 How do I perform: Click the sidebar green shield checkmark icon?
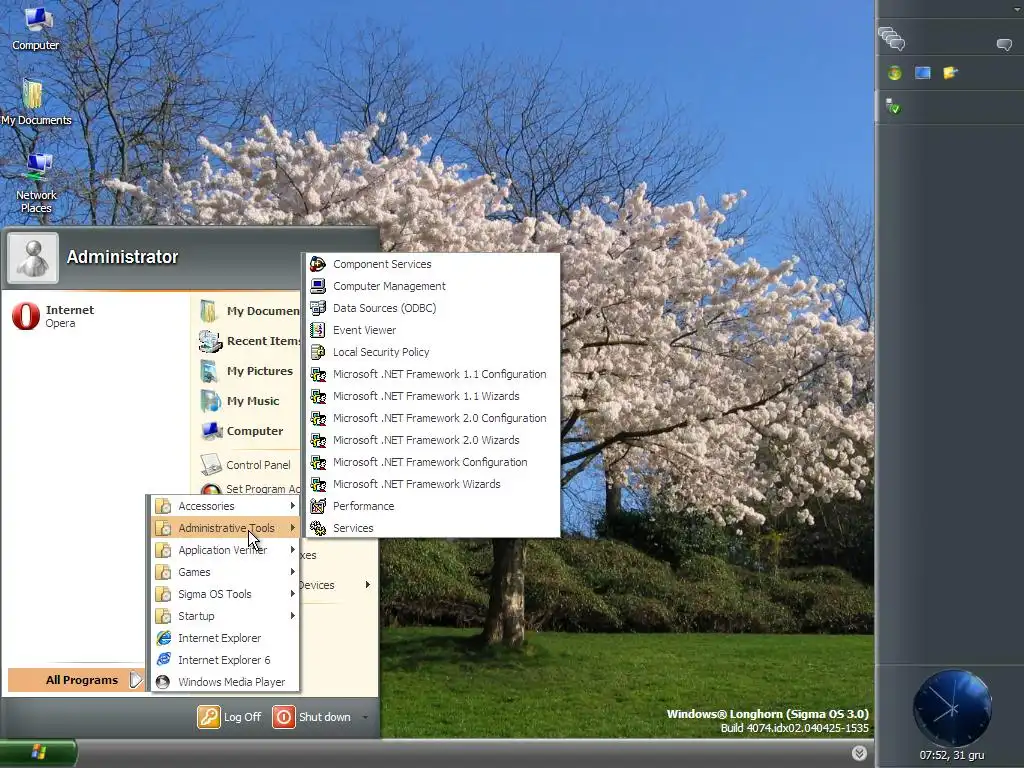tap(893, 106)
